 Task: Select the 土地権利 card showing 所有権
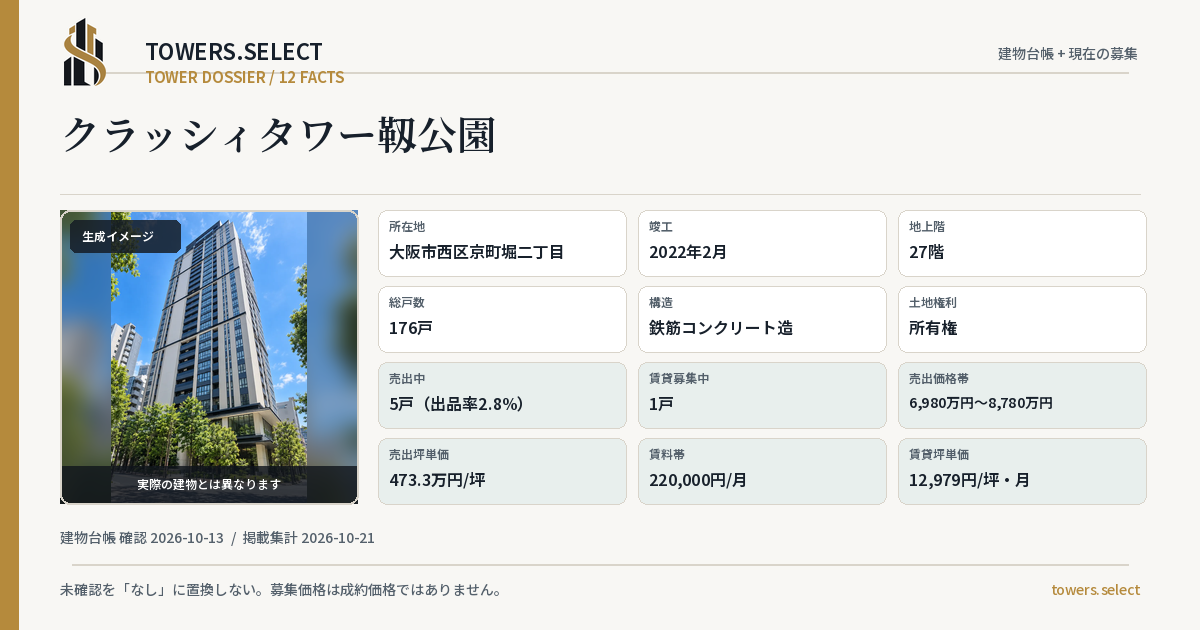pos(1022,319)
